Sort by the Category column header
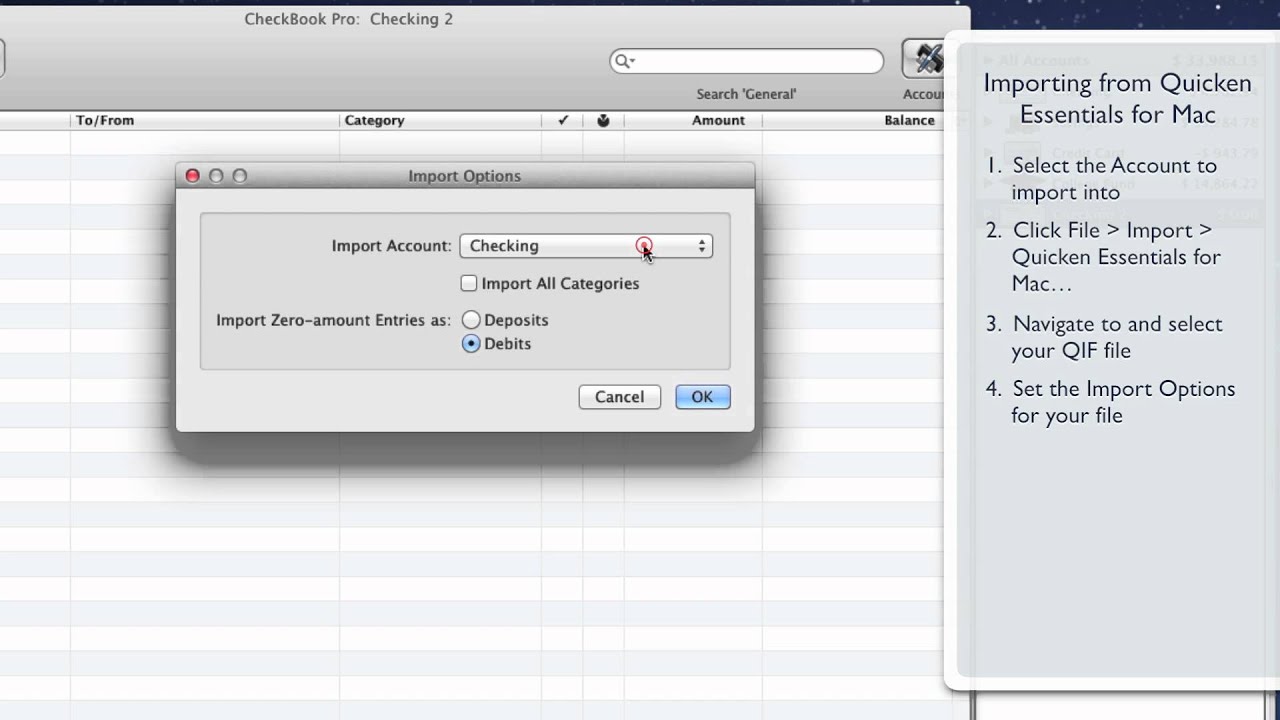 tap(440, 120)
